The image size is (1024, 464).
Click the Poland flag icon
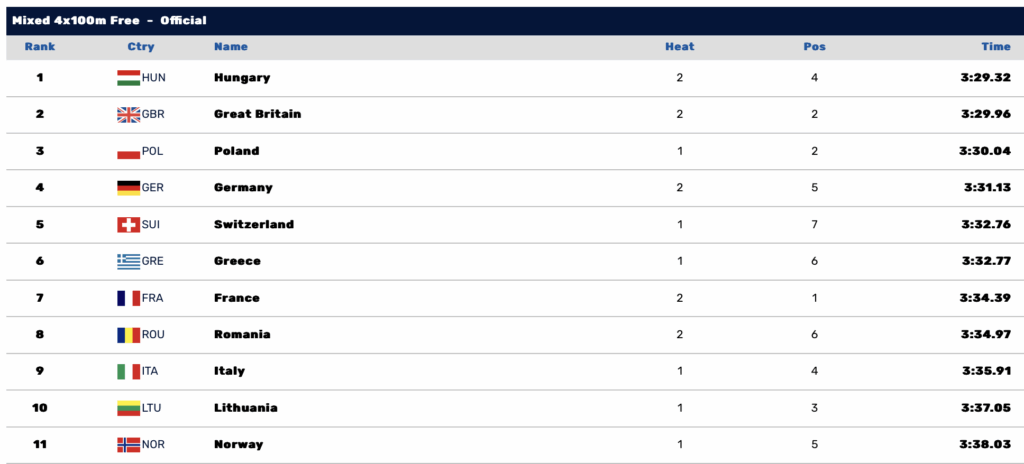128,152
